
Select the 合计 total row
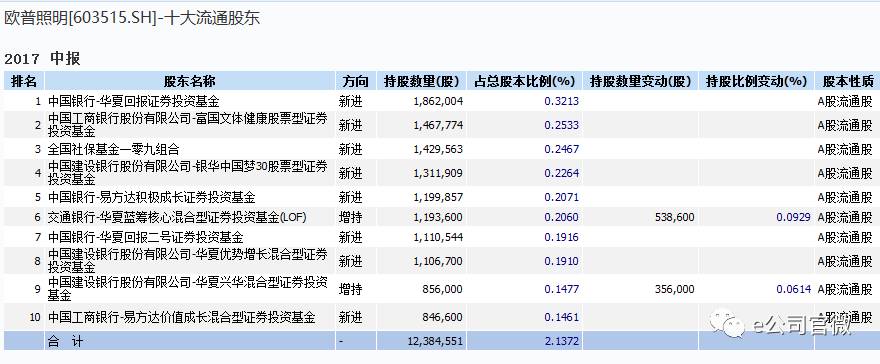coord(440,340)
